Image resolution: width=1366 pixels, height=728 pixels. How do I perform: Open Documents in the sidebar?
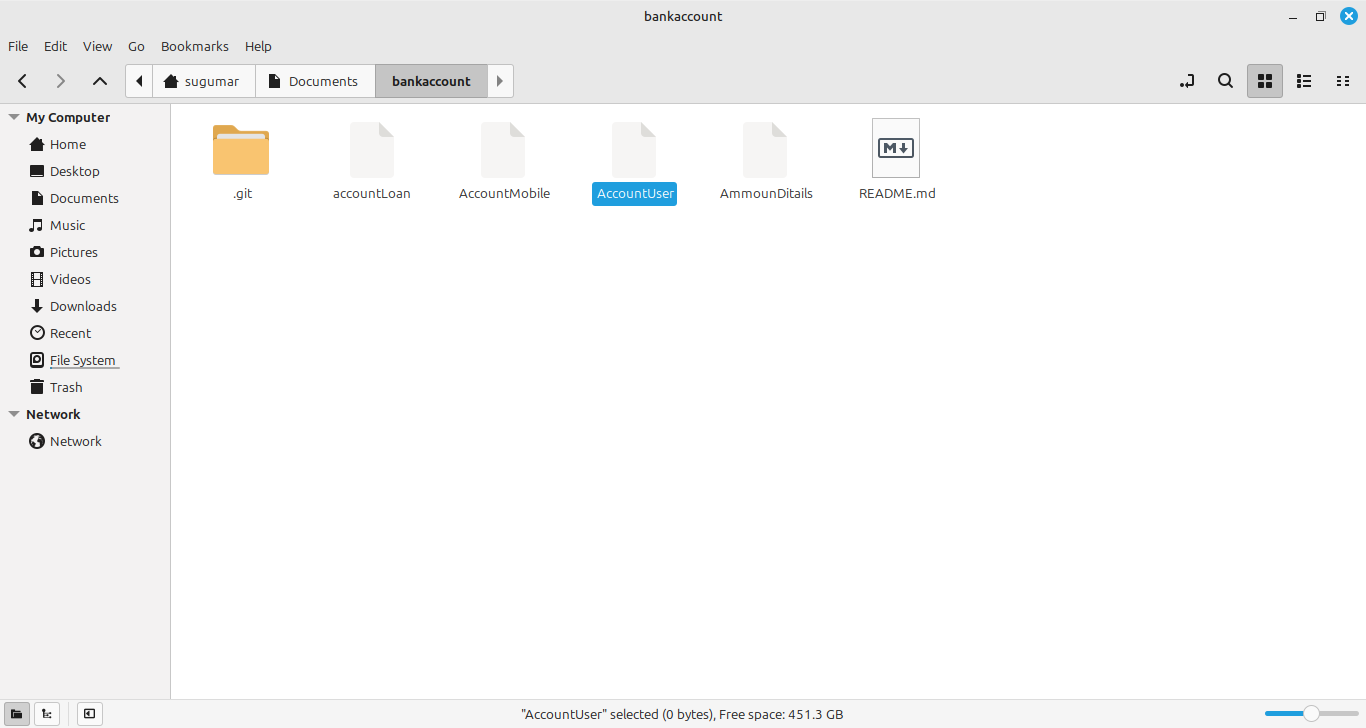85,198
